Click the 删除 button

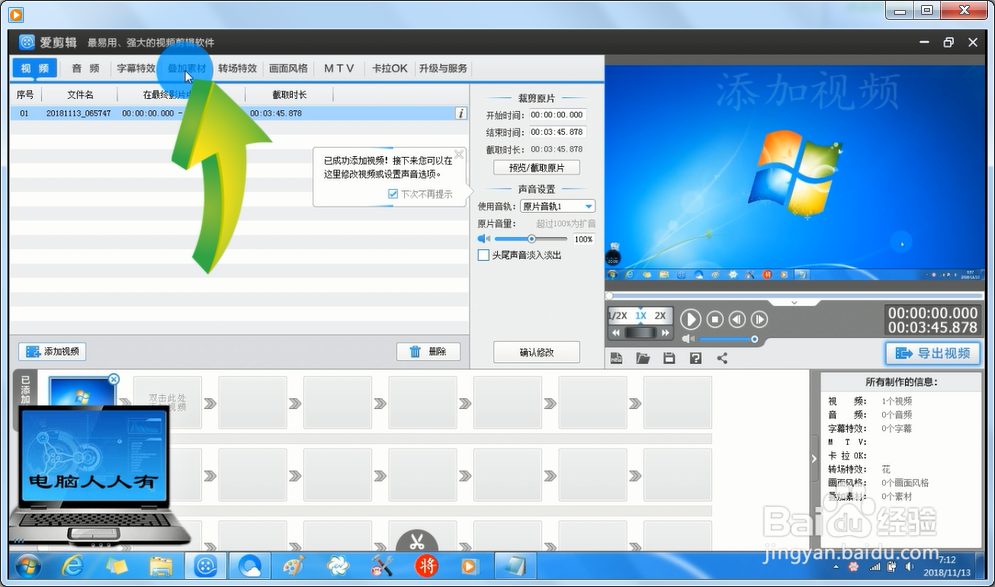point(428,352)
